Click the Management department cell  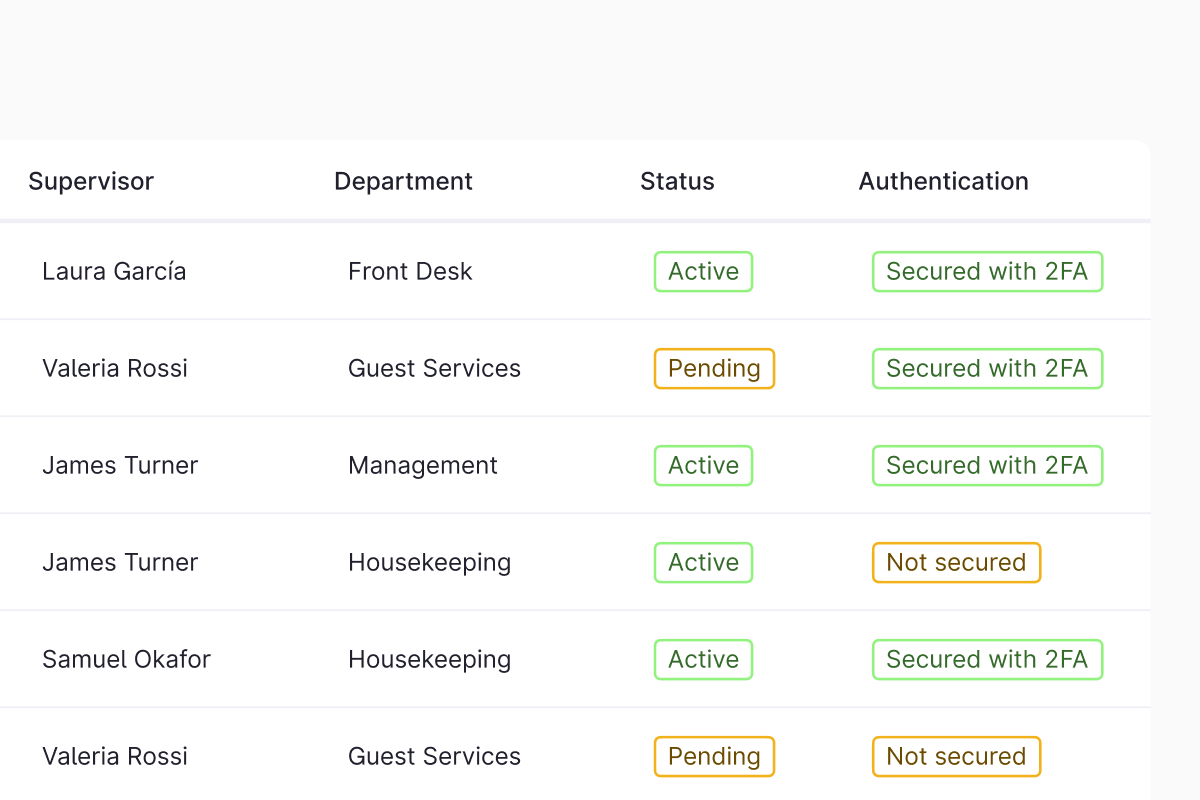(423, 465)
